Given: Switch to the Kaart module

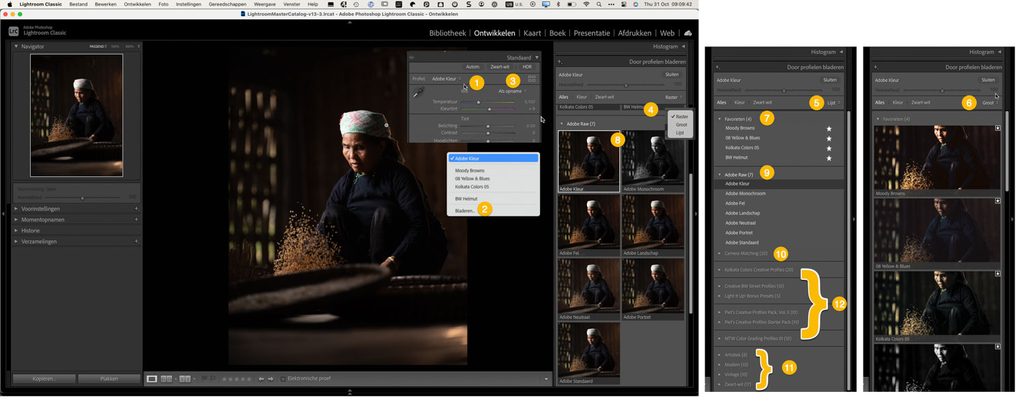Looking at the screenshot, I should coord(532,33).
